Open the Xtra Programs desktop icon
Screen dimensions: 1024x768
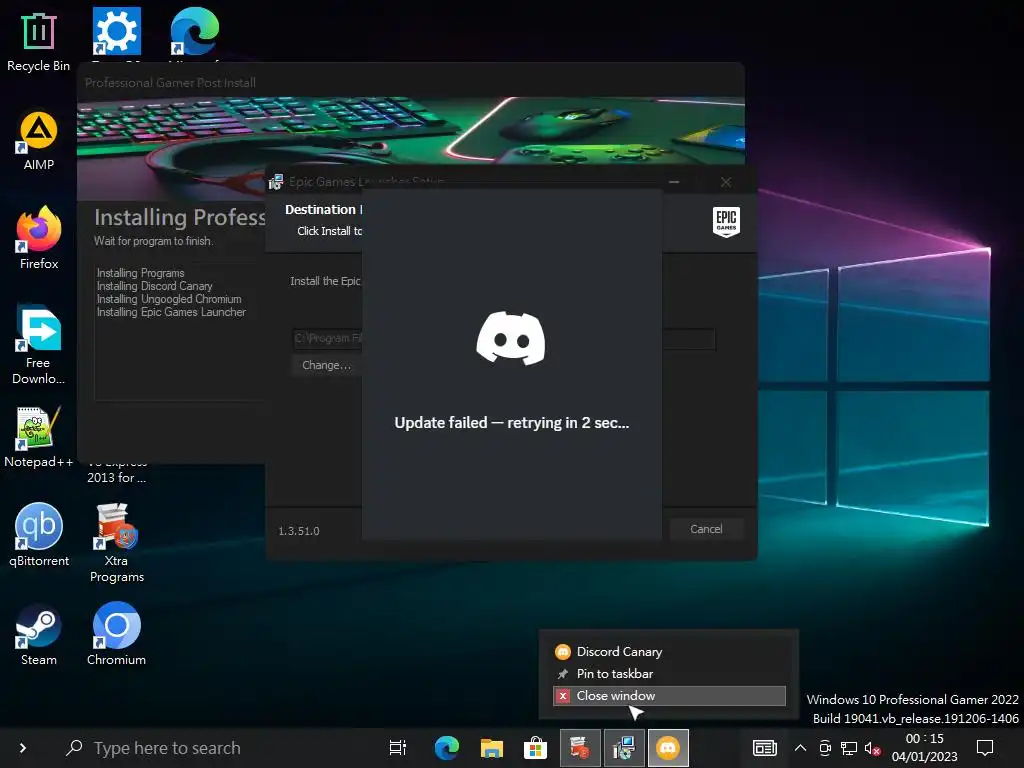[116, 543]
